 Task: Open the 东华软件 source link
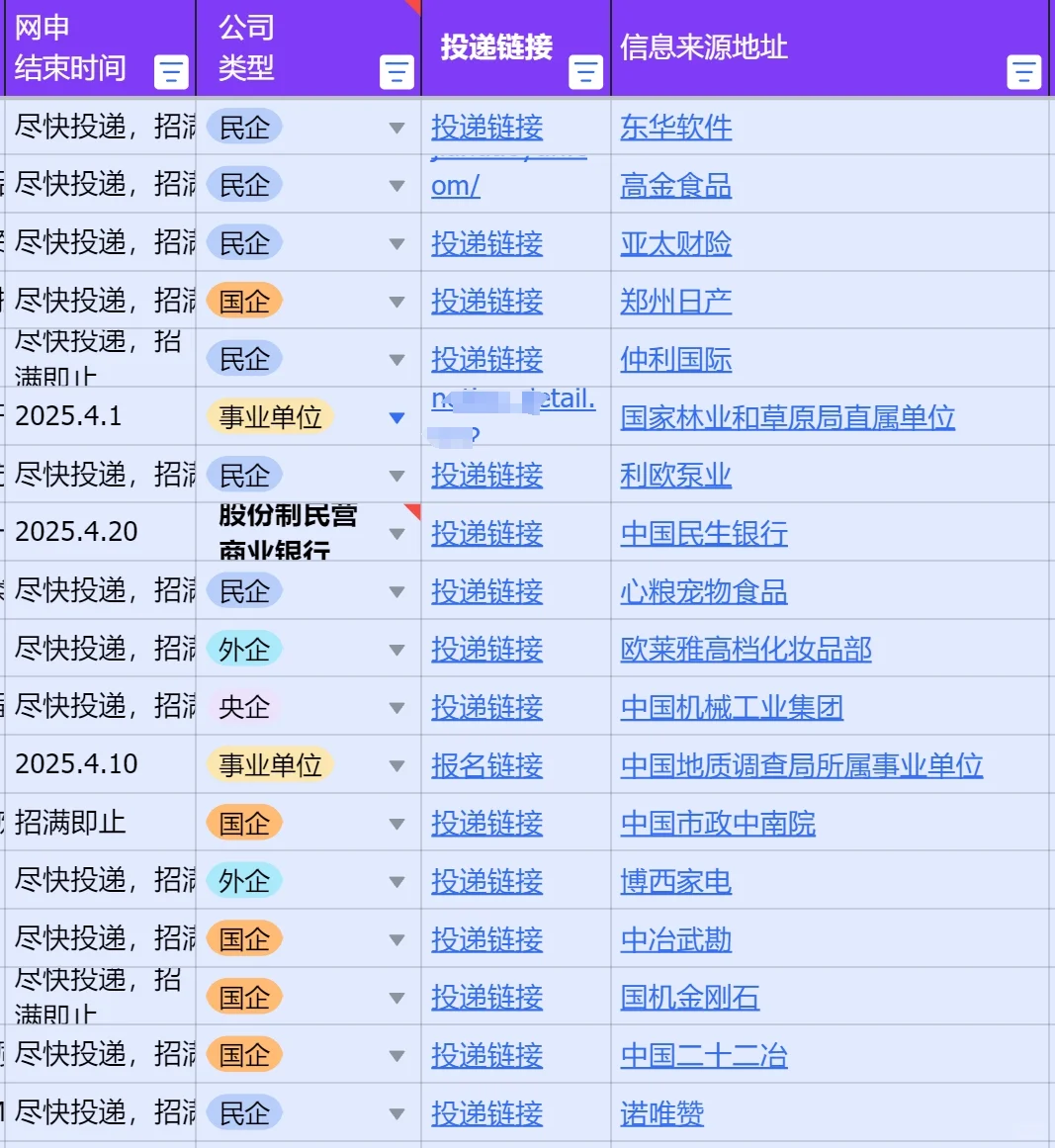click(675, 128)
